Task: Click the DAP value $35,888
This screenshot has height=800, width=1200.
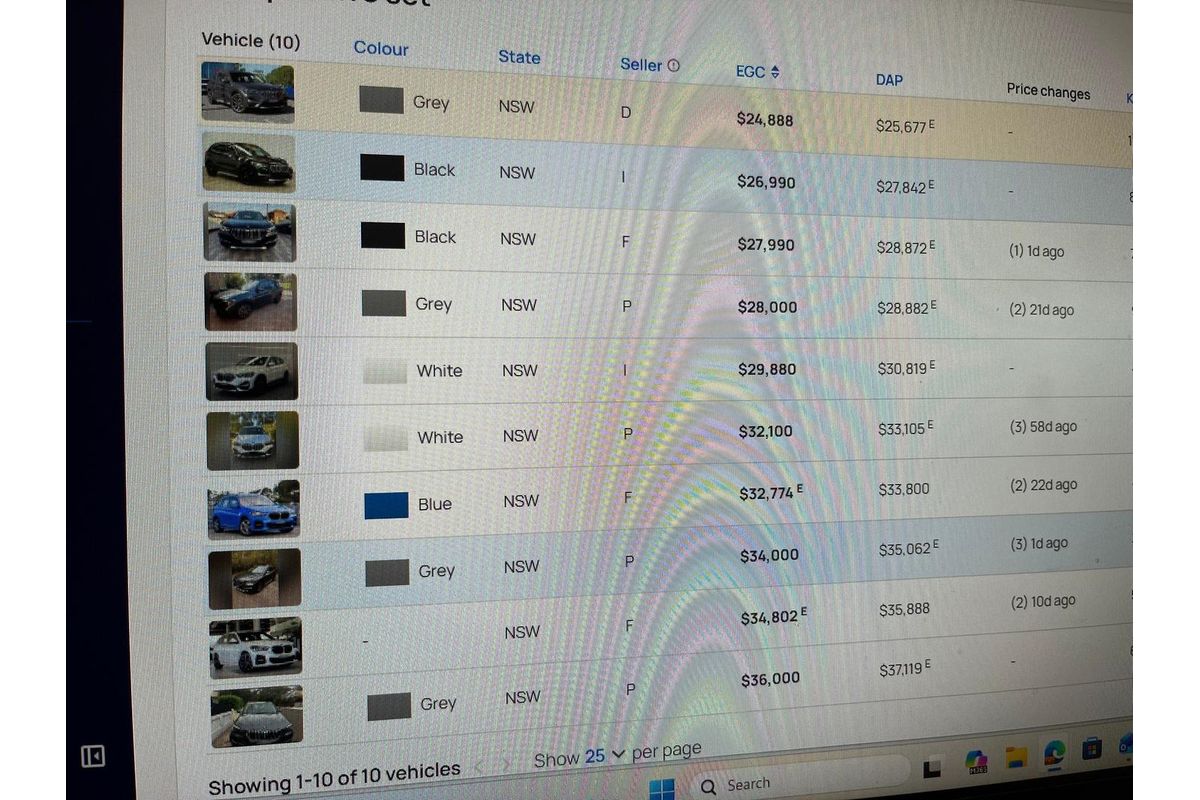Action: click(905, 609)
